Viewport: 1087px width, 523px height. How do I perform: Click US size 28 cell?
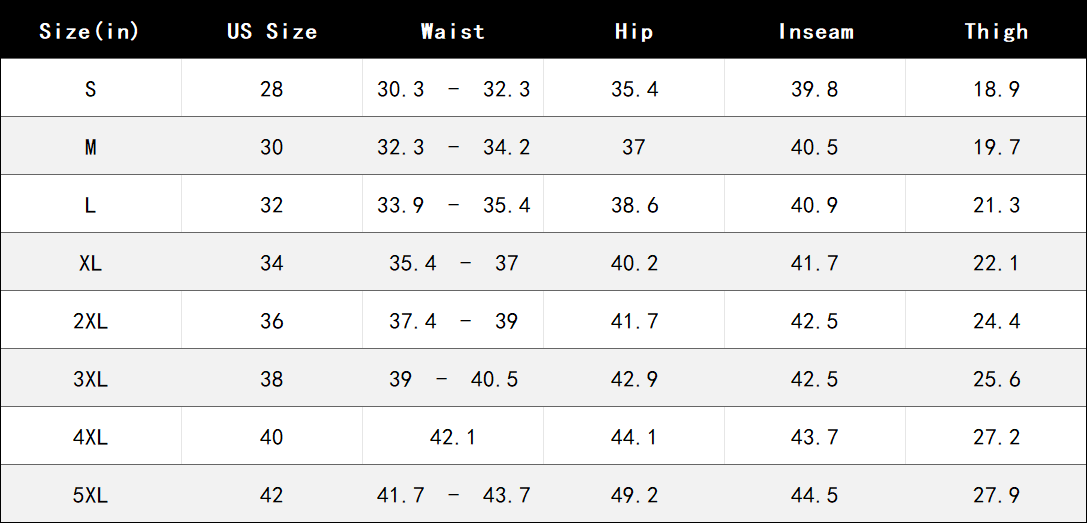(x=272, y=89)
